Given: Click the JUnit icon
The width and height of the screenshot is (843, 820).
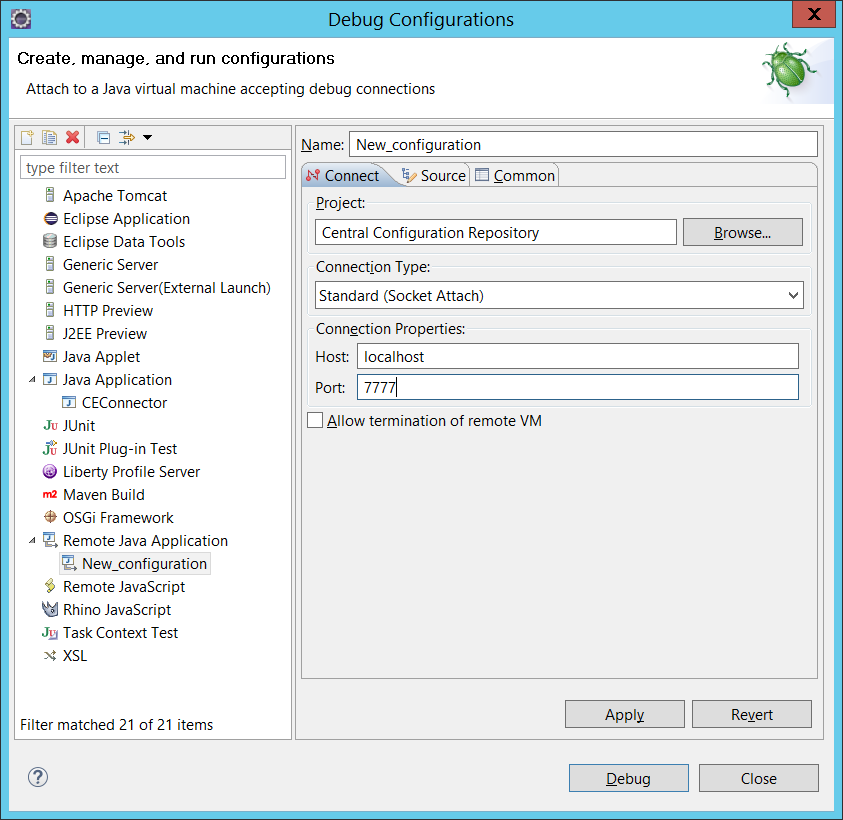Looking at the screenshot, I should pos(50,425).
